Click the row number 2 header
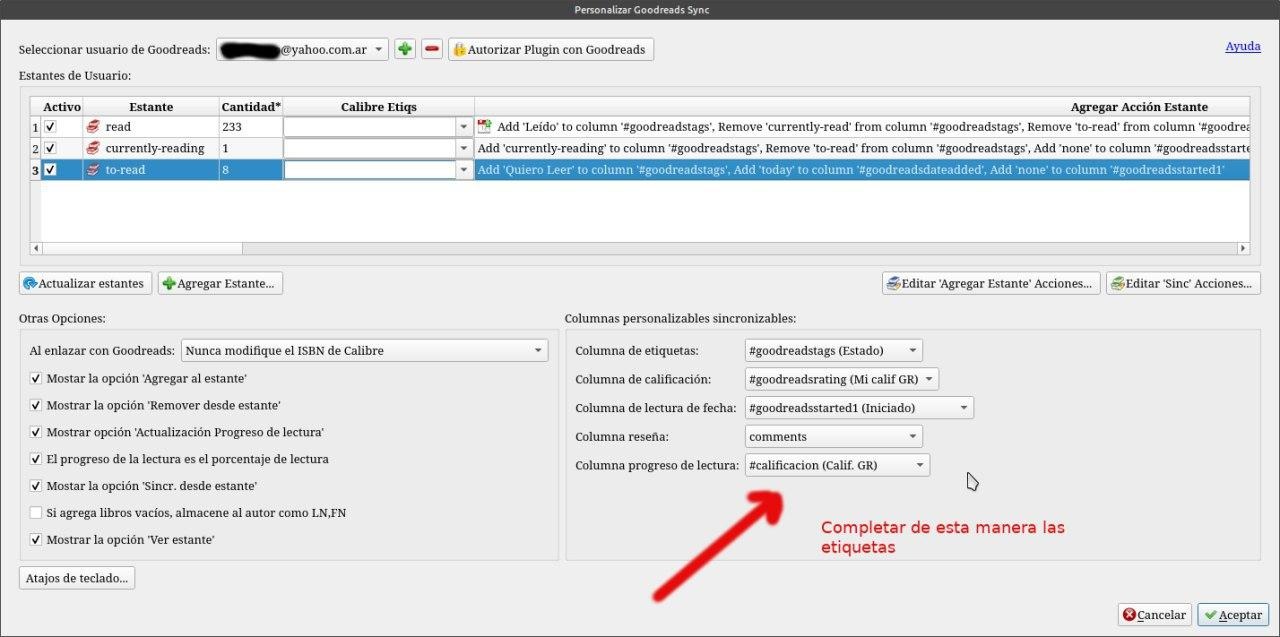 click(35, 148)
